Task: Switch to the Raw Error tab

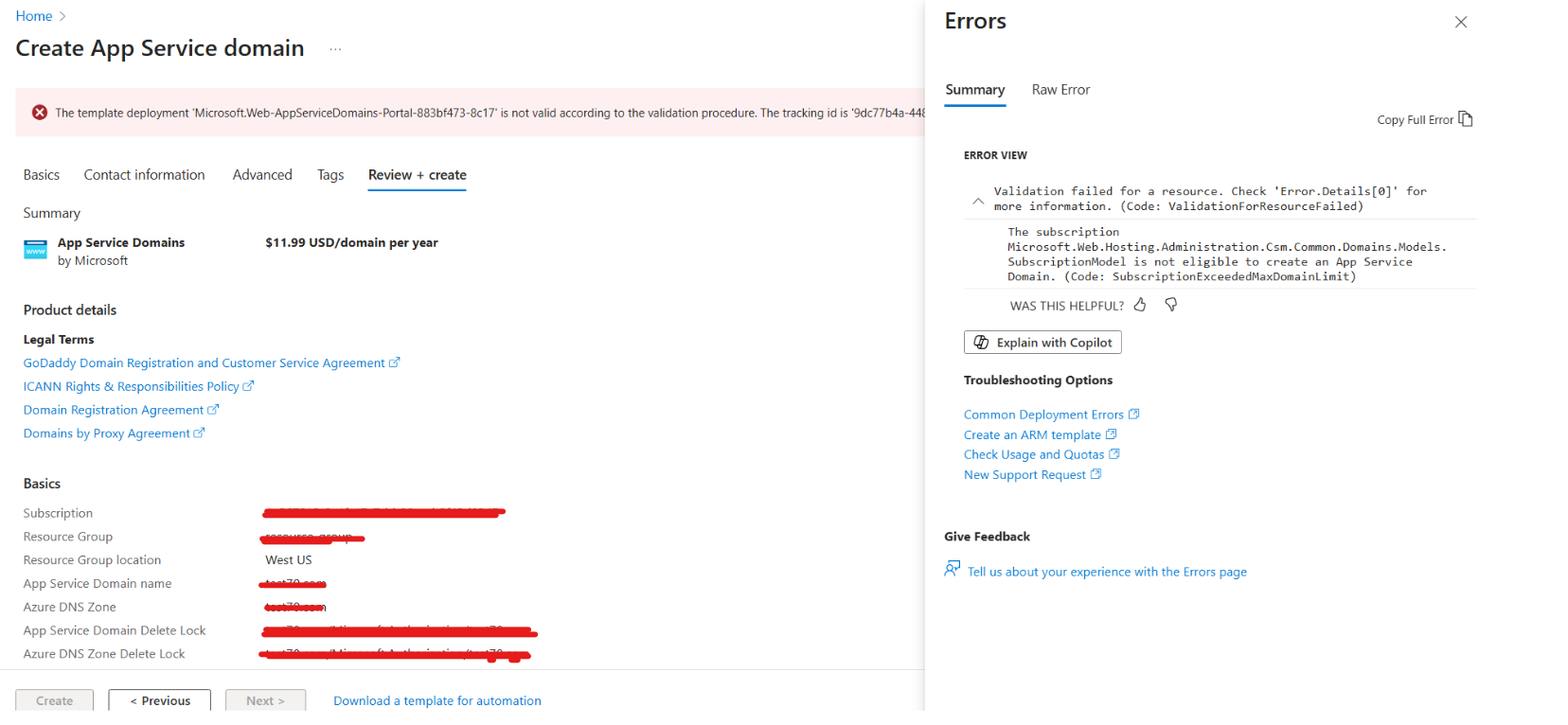Action: pos(1060,90)
